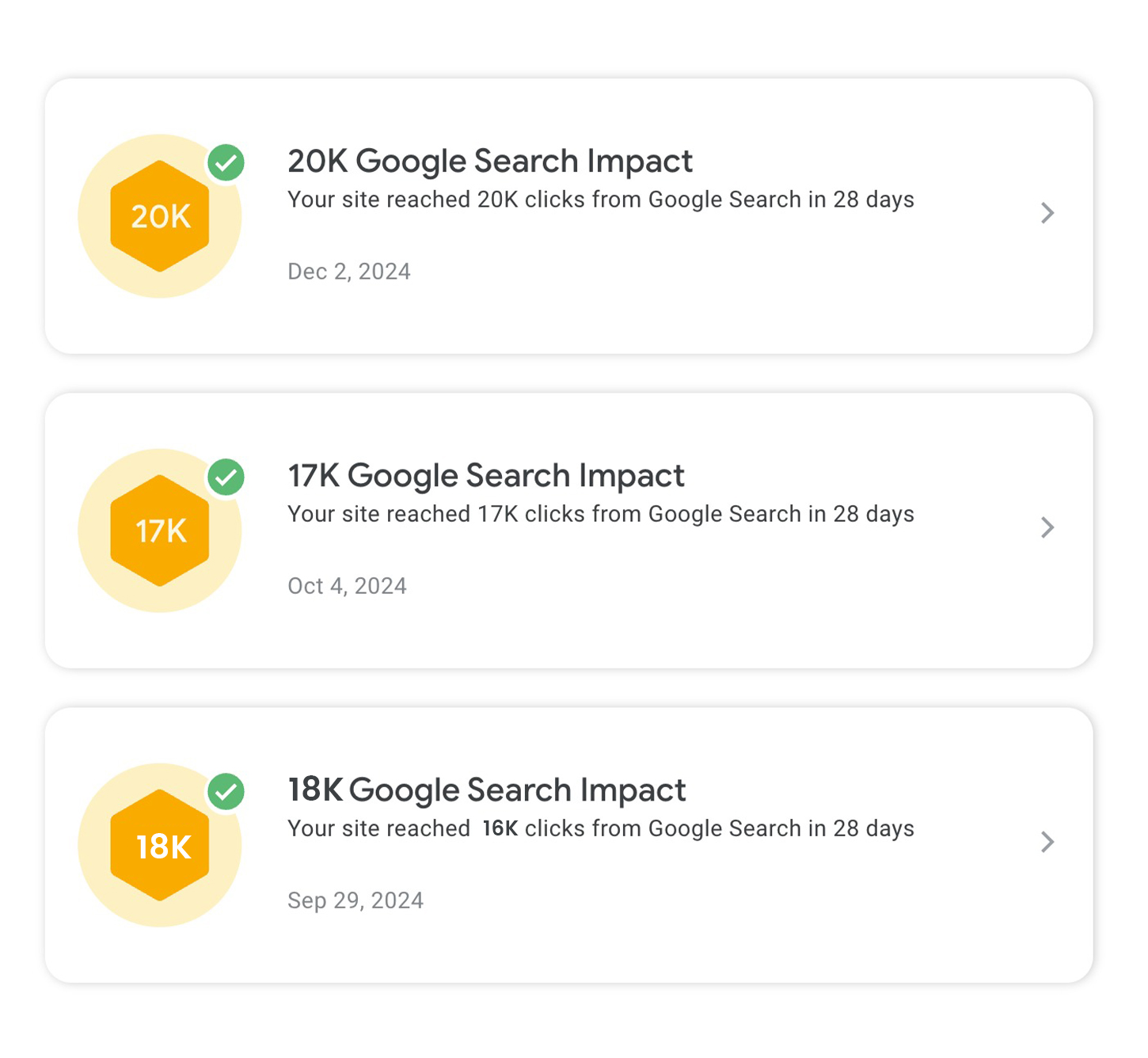This screenshot has width=1148, height=1058.
Task: Click the 20K clicks description text
Action: (600, 200)
